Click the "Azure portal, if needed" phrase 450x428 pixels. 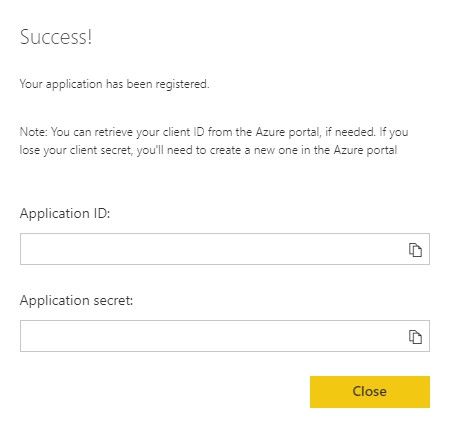315,132
